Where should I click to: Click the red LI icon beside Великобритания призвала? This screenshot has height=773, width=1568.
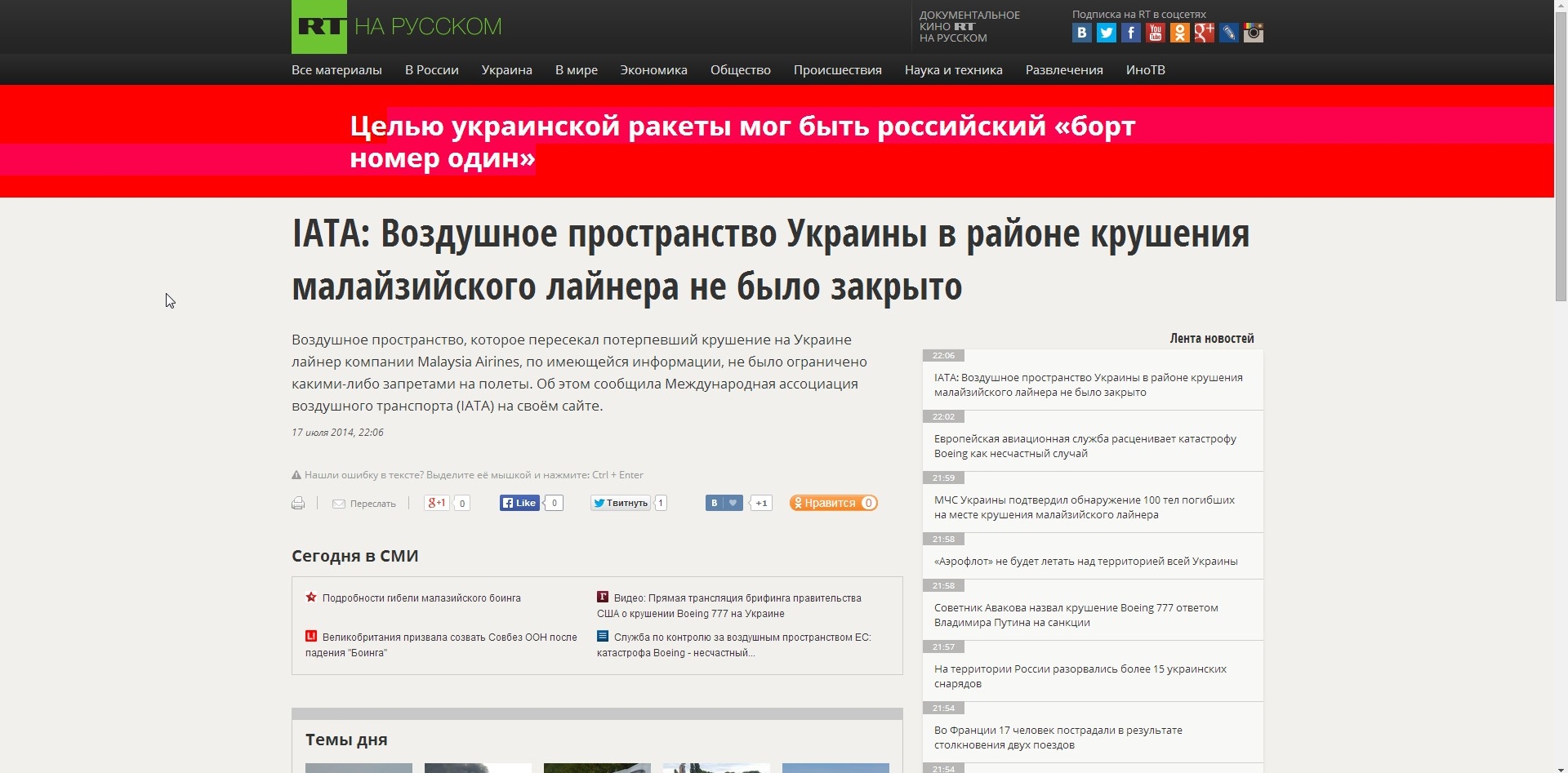pos(311,637)
